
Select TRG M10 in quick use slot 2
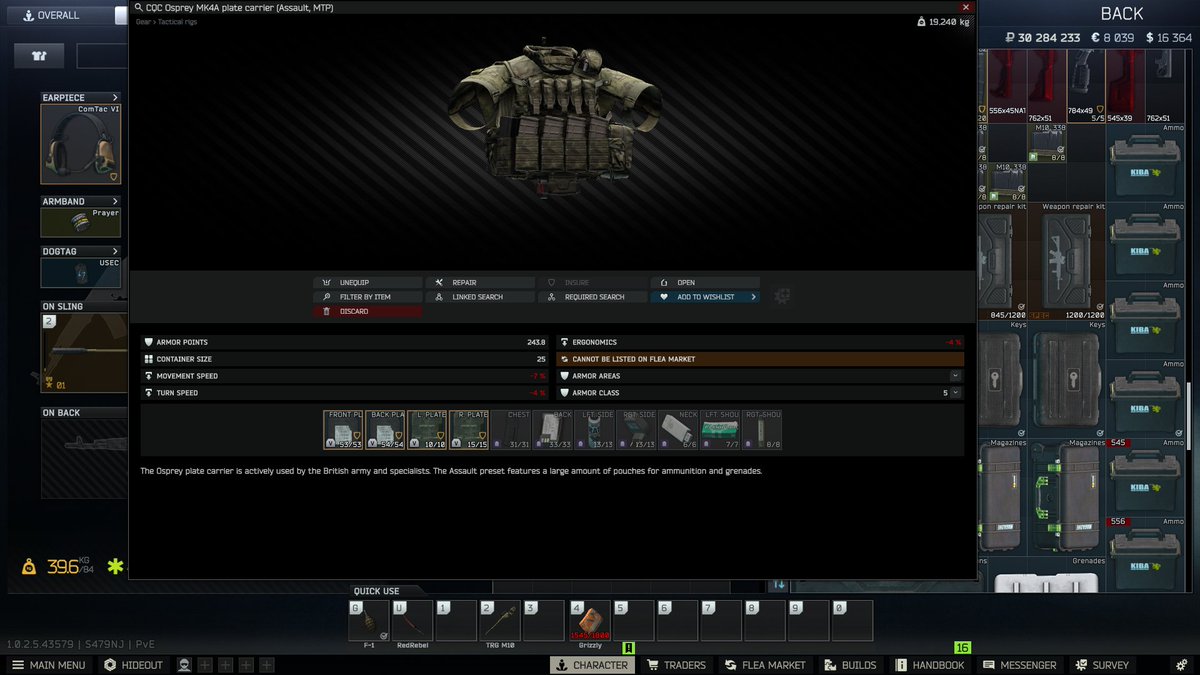500,621
